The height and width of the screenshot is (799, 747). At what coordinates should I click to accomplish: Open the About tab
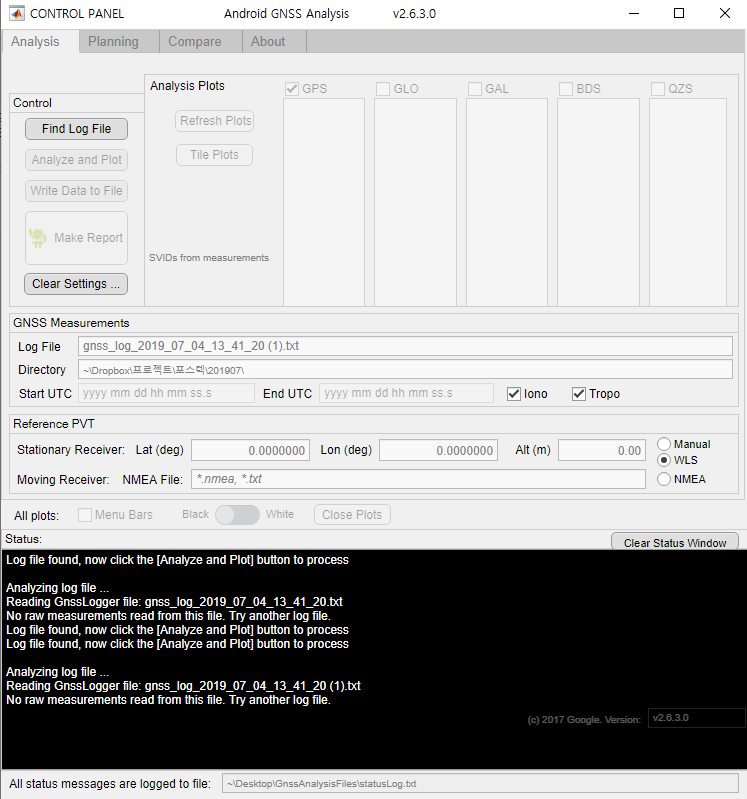coord(268,42)
